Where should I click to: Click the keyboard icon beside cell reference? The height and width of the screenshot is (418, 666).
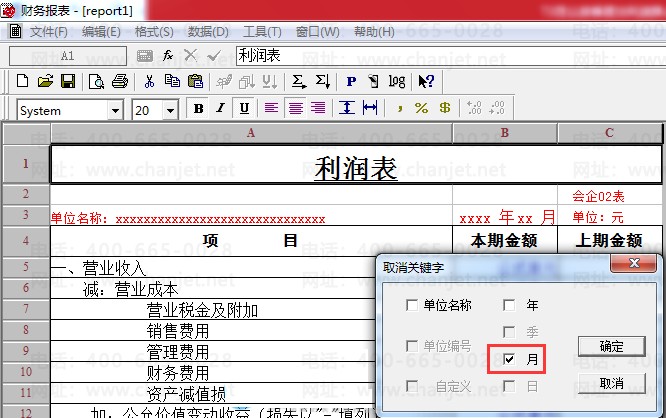tap(145, 56)
